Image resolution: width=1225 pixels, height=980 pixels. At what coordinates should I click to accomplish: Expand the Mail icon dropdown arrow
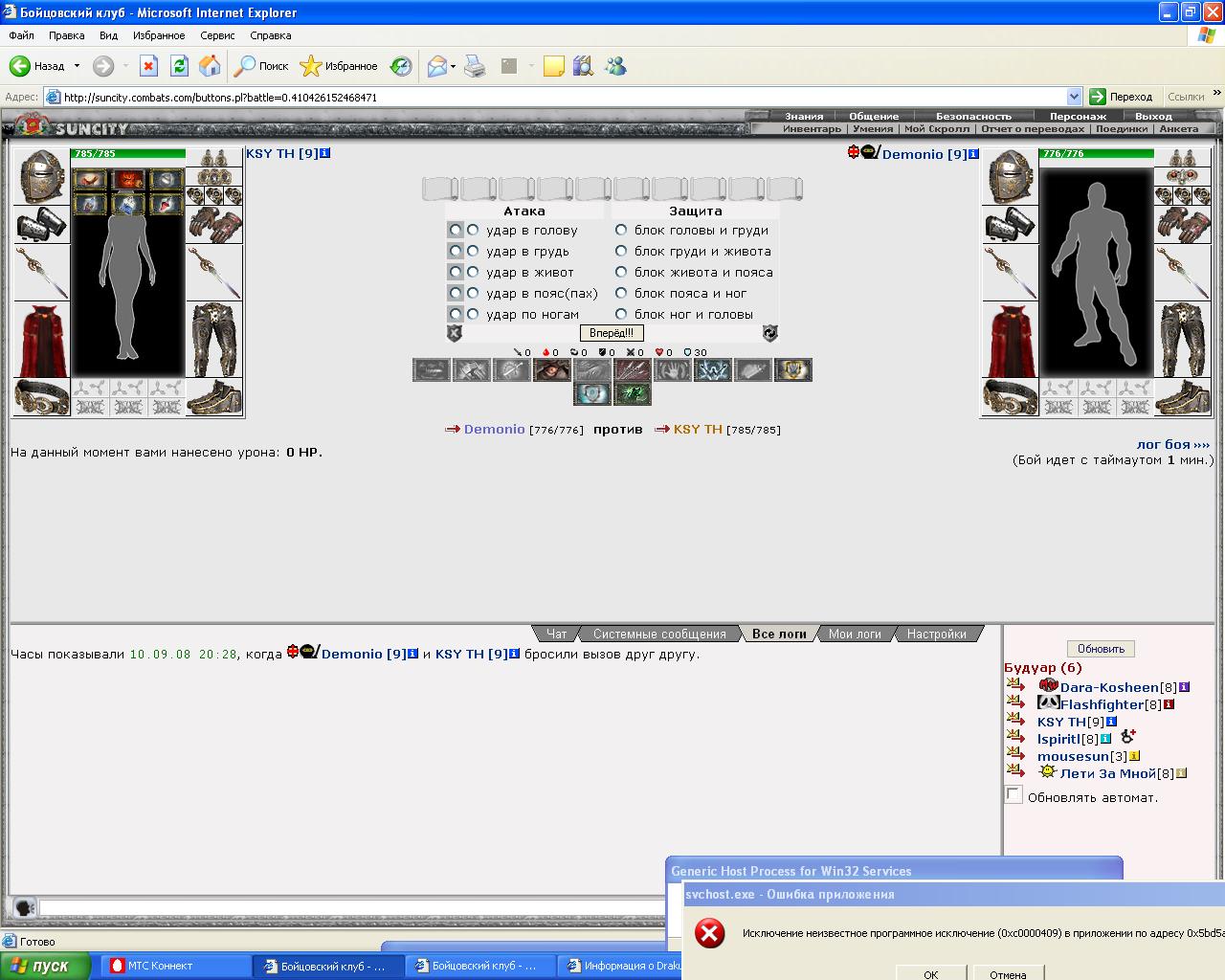coord(453,66)
